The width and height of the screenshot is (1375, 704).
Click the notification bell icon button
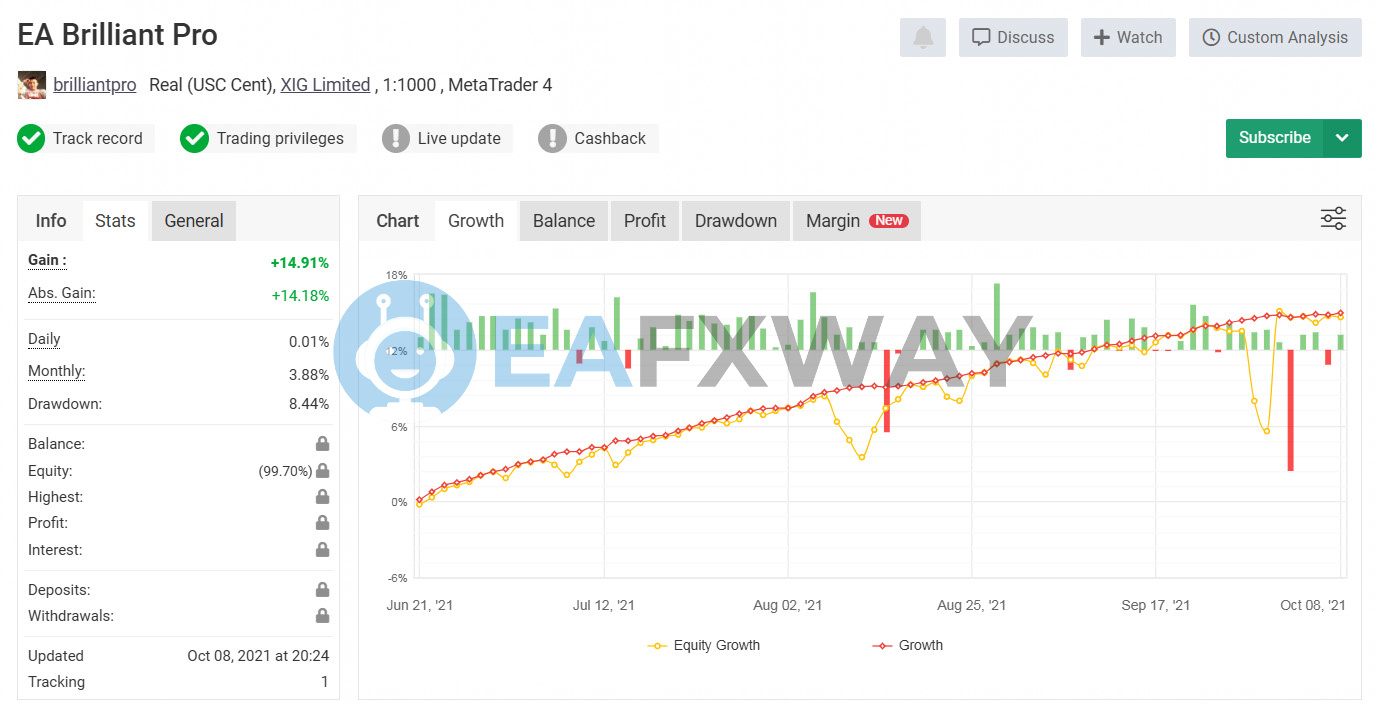(x=923, y=38)
